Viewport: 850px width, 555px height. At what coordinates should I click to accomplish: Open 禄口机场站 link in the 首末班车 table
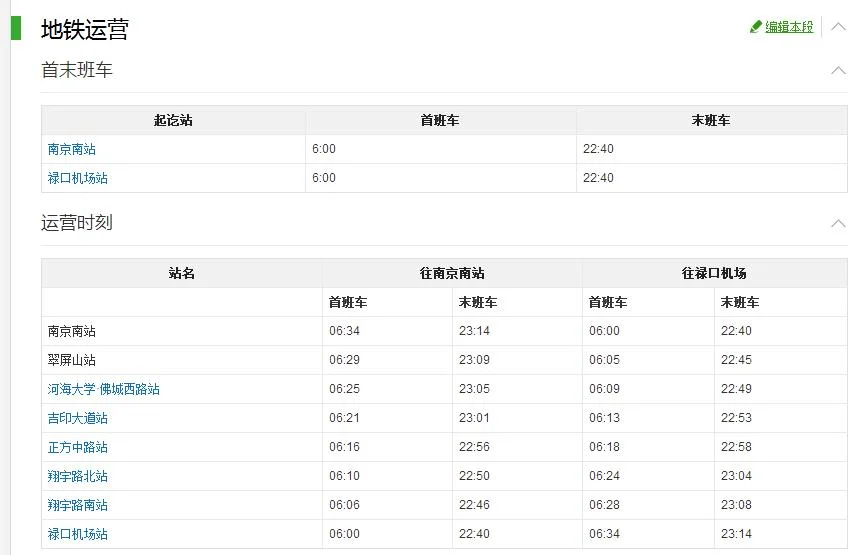click(x=78, y=178)
